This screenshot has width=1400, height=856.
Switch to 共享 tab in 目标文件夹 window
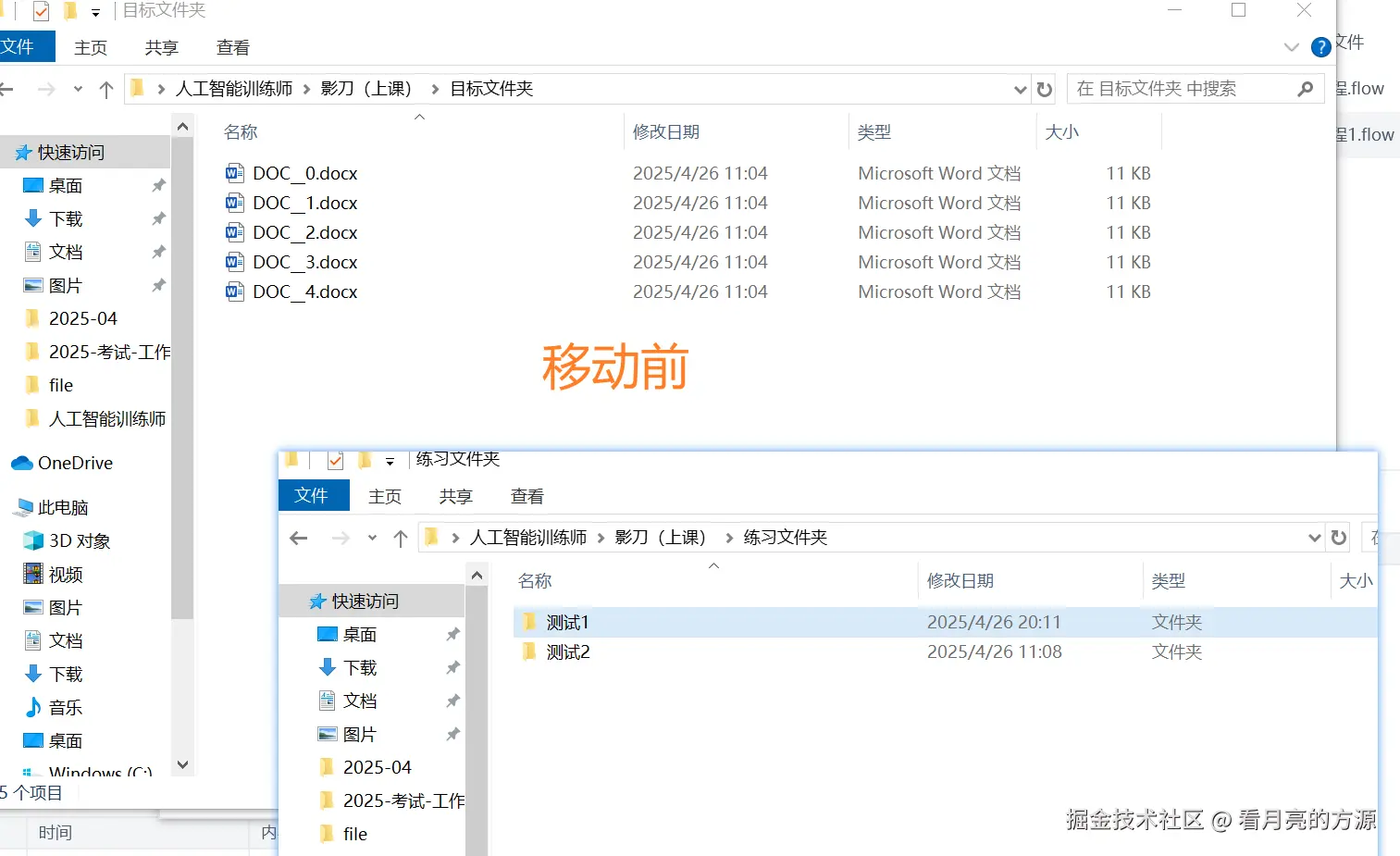162,47
